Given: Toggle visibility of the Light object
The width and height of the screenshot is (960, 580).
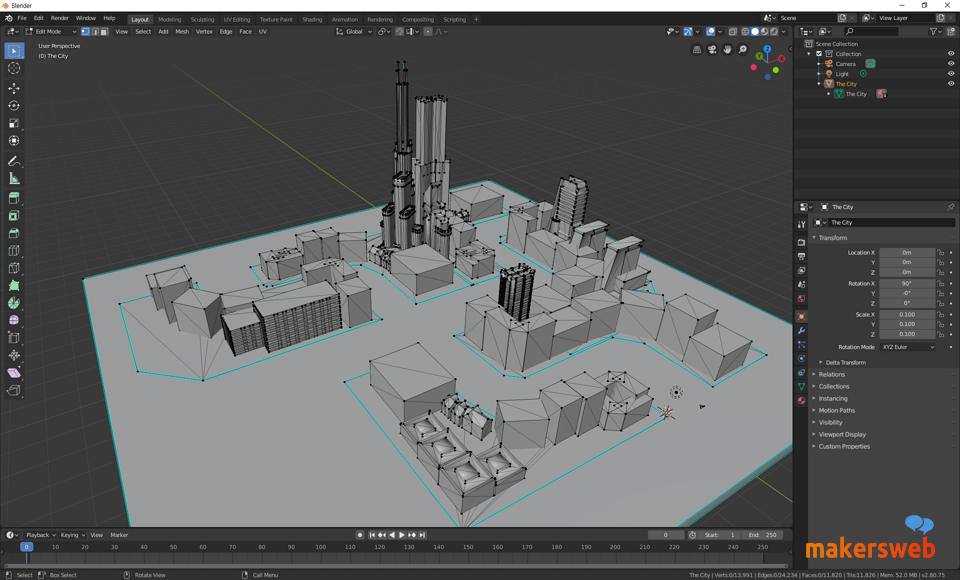Looking at the screenshot, I should pos(951,74).
